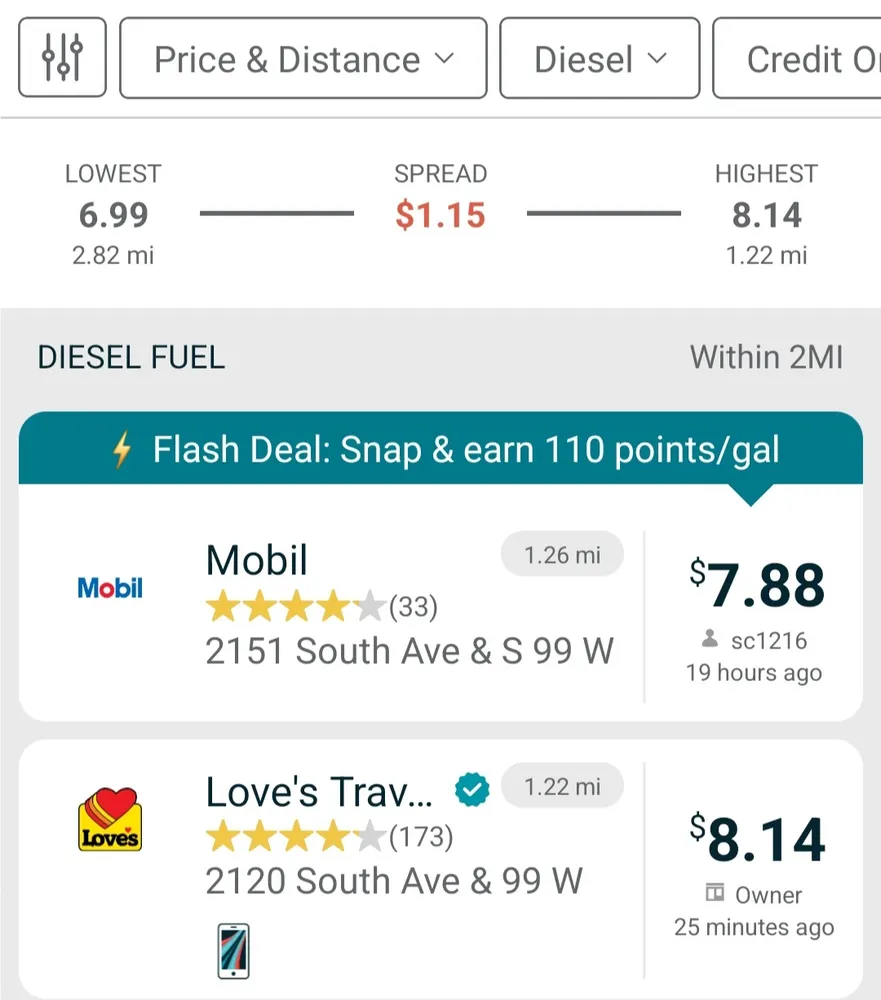Screen dimensions: 881x1000
Task: Open the Mobil station name link
Action: 257,560
